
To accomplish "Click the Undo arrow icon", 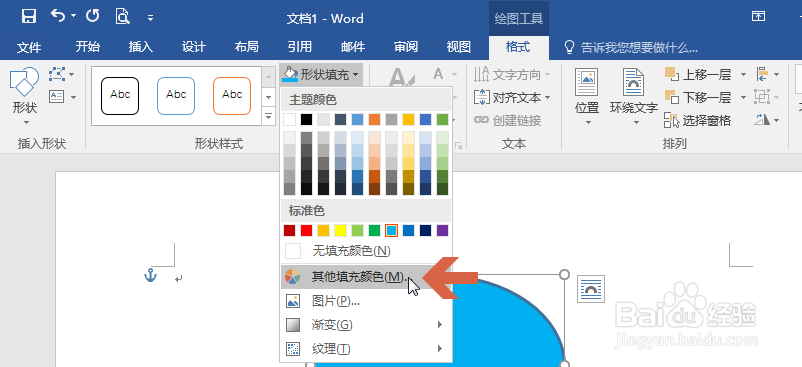I will (x=58, y=16).
